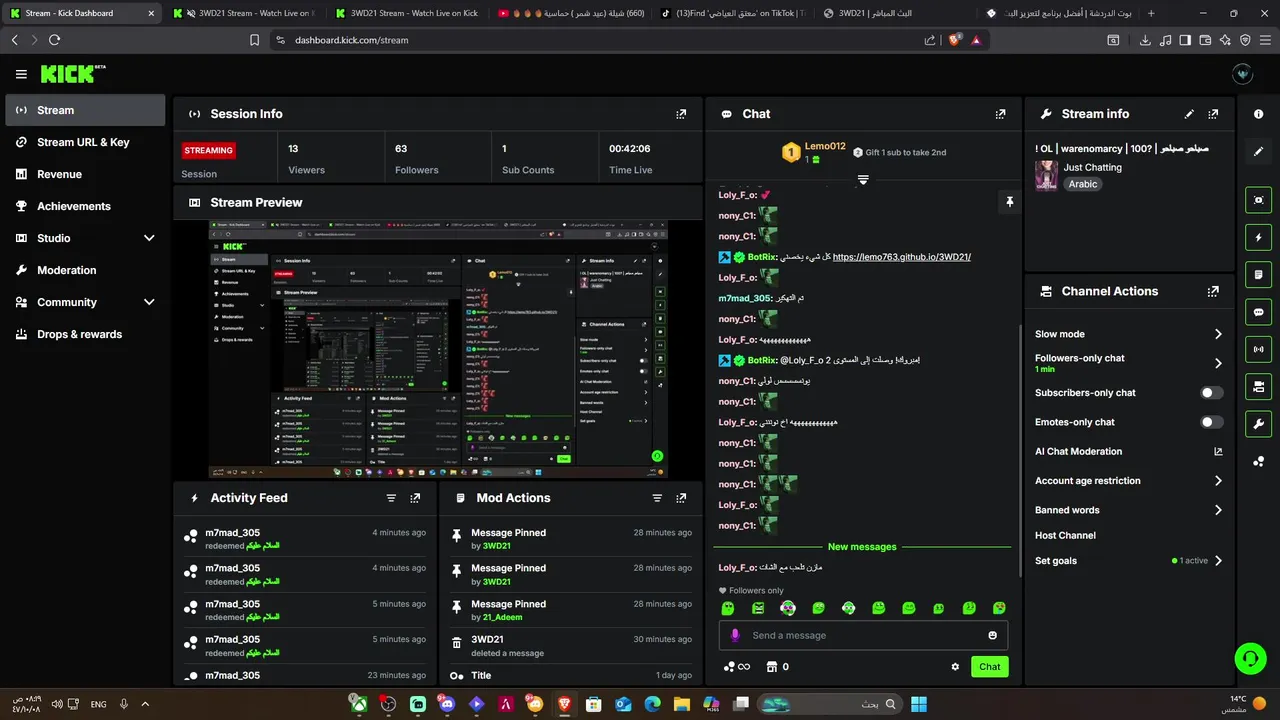
Task: Open the shop icon below the chat input
Action: coord(771,667)
